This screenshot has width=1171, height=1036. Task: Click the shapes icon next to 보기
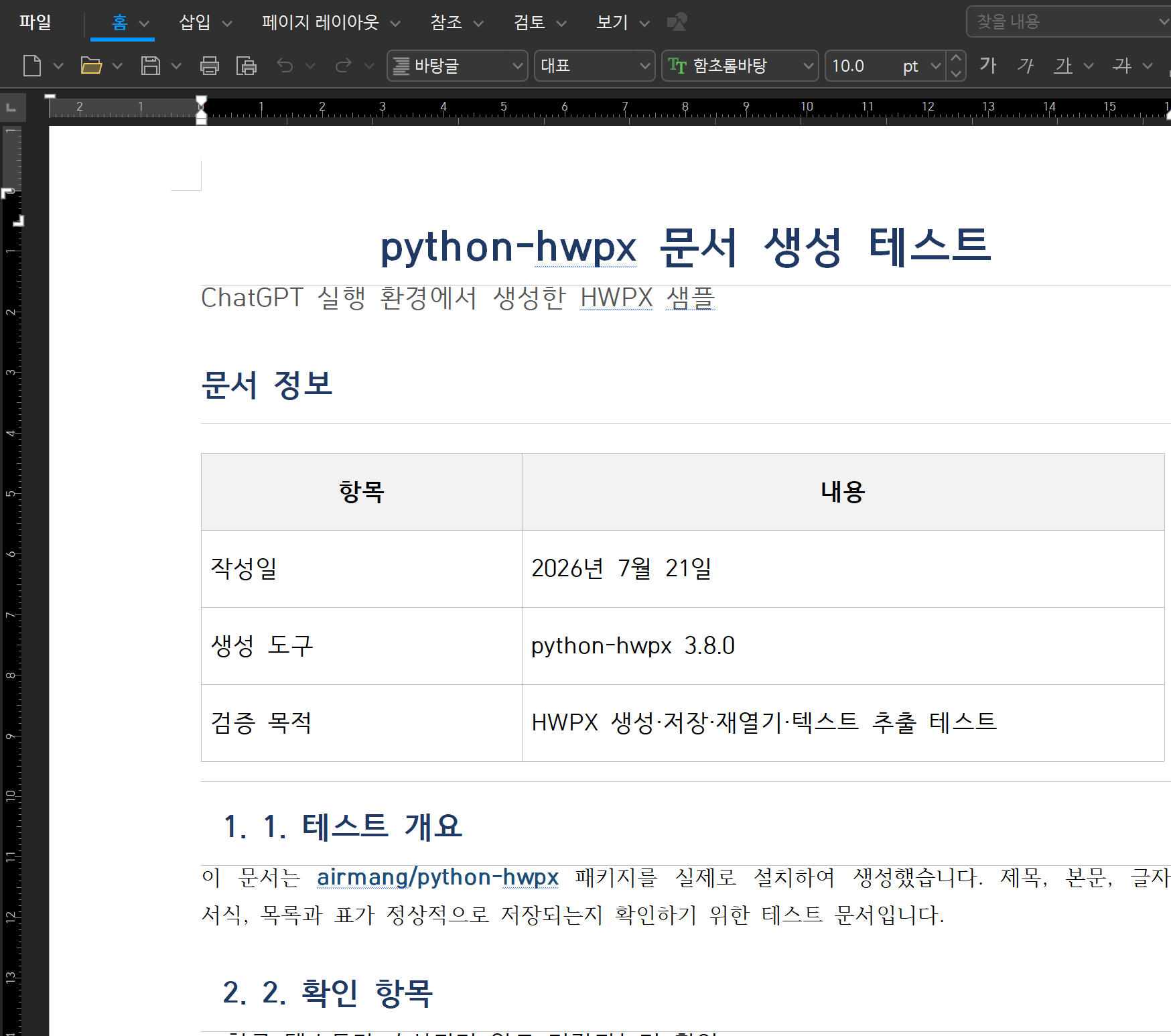[677, 22]
